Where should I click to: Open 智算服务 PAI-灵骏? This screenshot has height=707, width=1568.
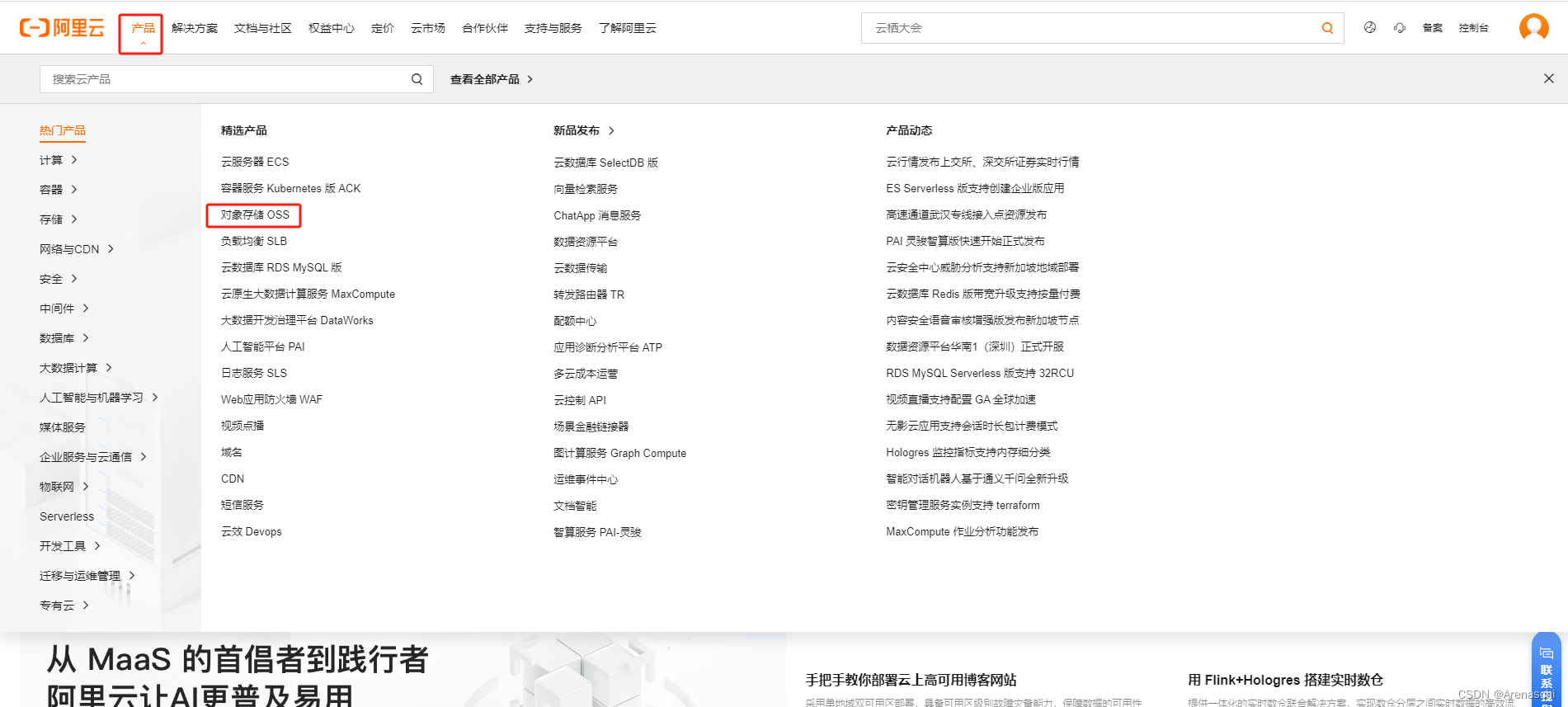coord(597,532)
